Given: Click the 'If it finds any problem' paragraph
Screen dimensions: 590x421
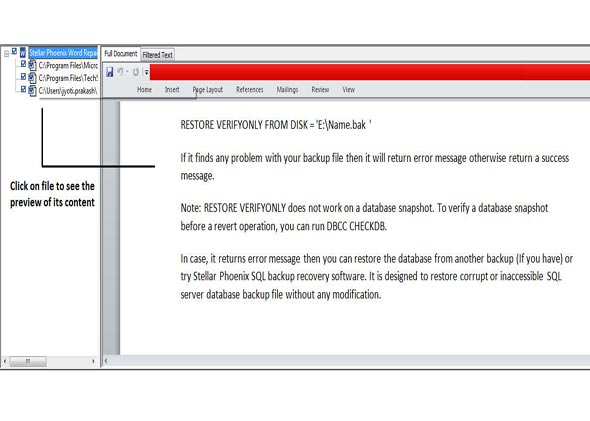Looking at the screenshot, I should pos(375,167).
